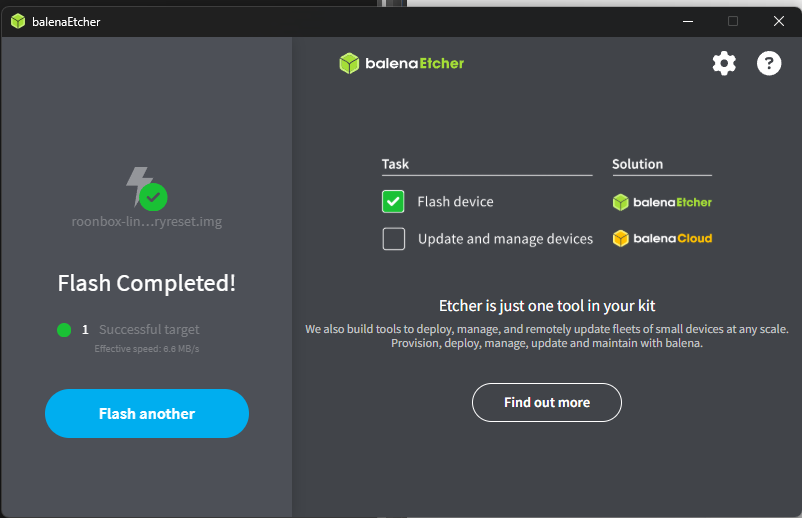Check the Update and manage devices box
This screenshot has height=518, width=802.
[x=393, y=239]
